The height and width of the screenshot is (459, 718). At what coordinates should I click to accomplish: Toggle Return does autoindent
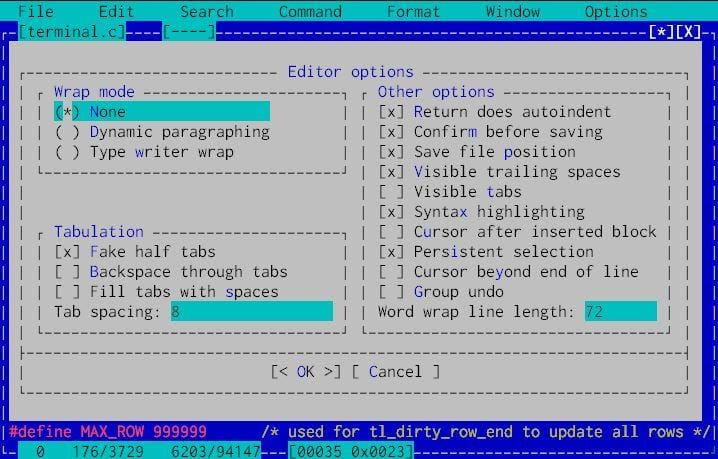point(495,111)
